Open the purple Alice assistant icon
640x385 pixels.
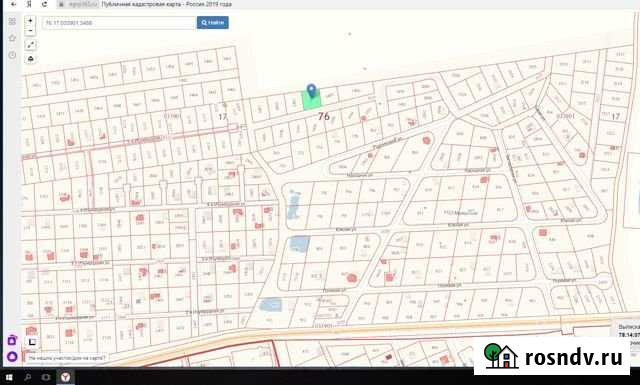pos(12,357)
